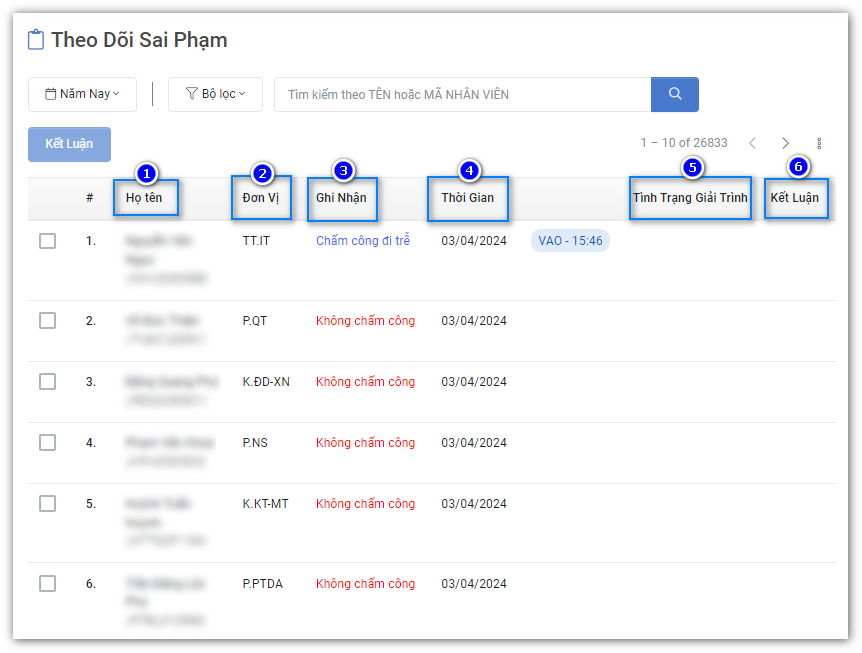
Task: Sort by the Họ tên column header
Action: (x=145, y=198)
